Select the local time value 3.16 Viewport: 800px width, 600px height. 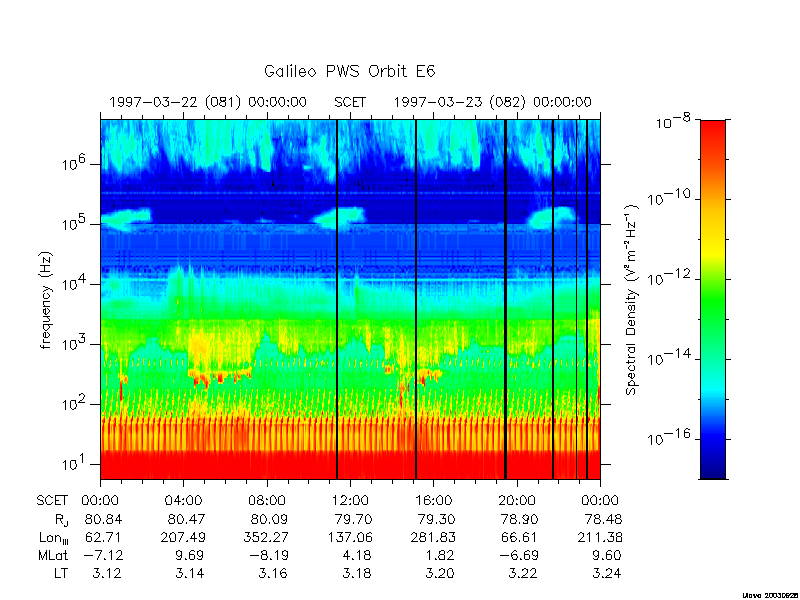[273, 573]
